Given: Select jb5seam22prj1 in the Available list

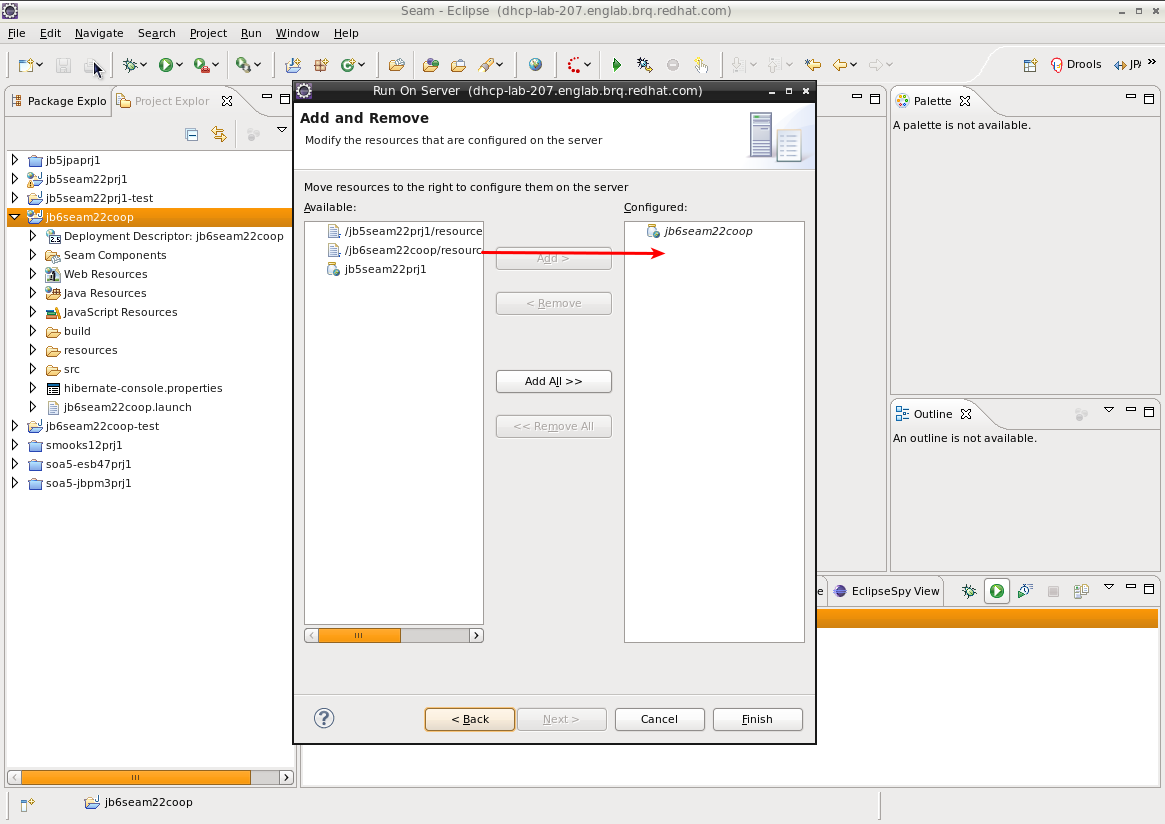Looking at the screenshot, I should click(385, 269).
